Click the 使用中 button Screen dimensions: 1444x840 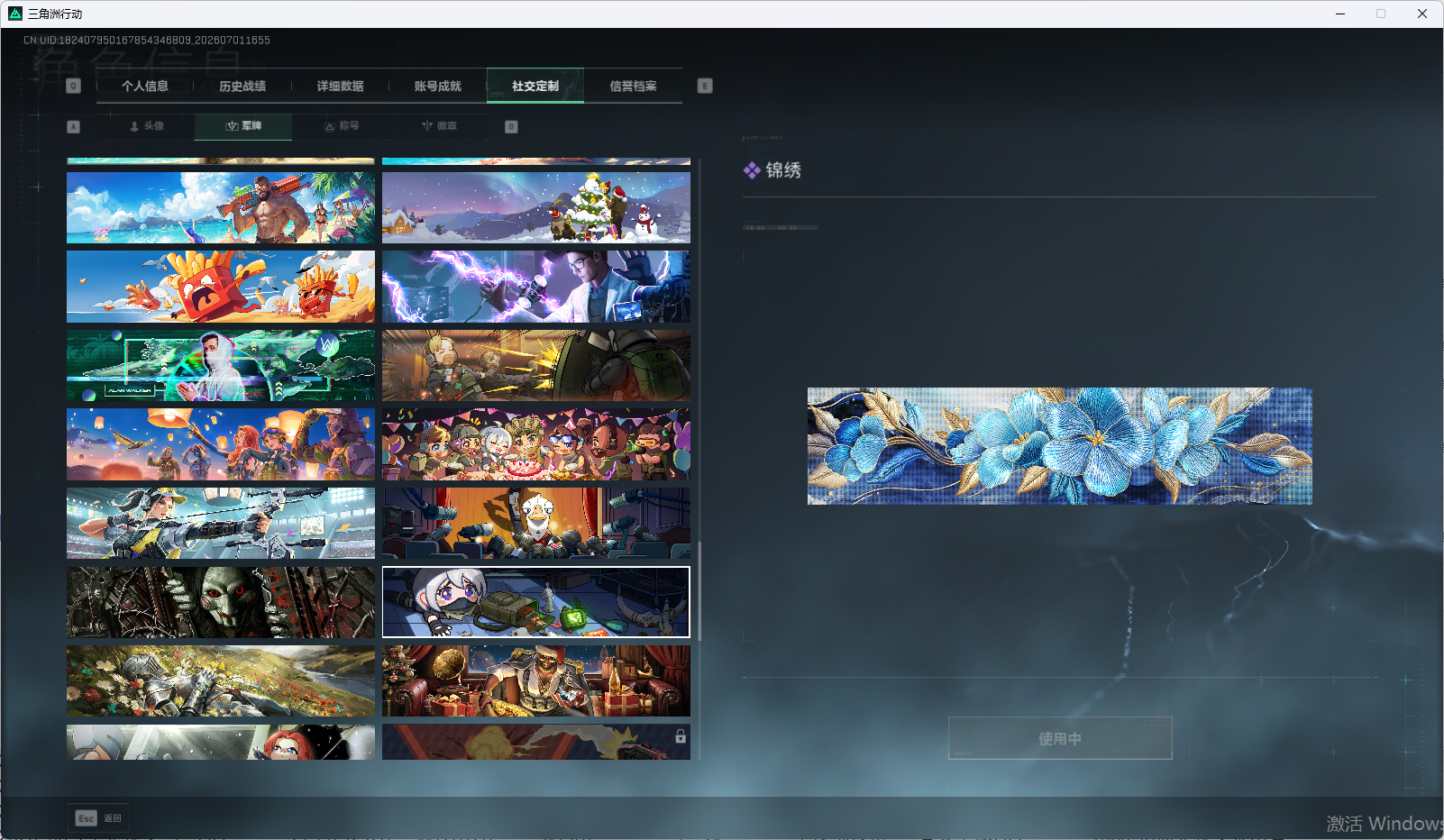(1060, 739)
